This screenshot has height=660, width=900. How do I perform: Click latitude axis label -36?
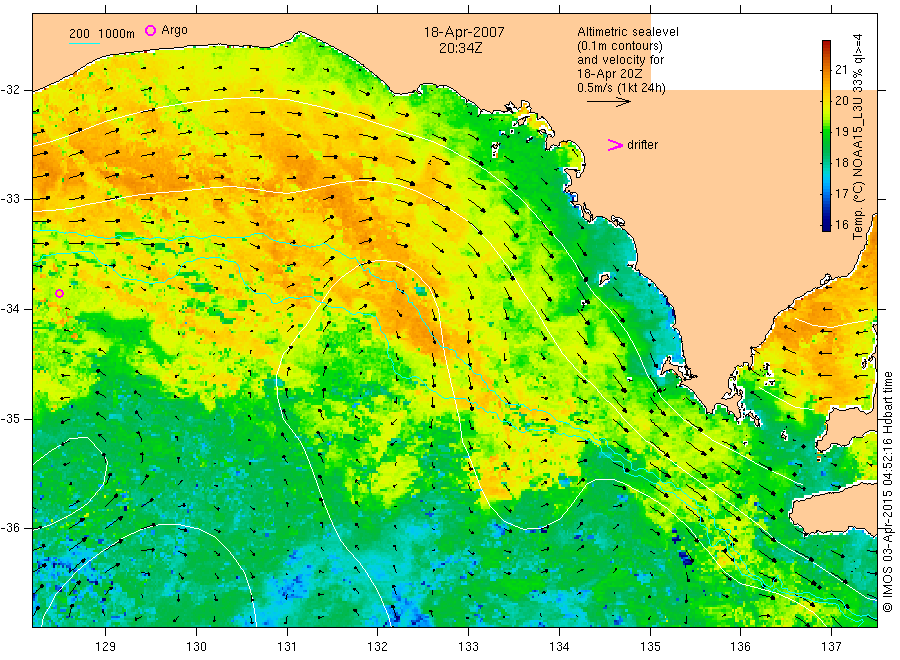coord(10,528)
